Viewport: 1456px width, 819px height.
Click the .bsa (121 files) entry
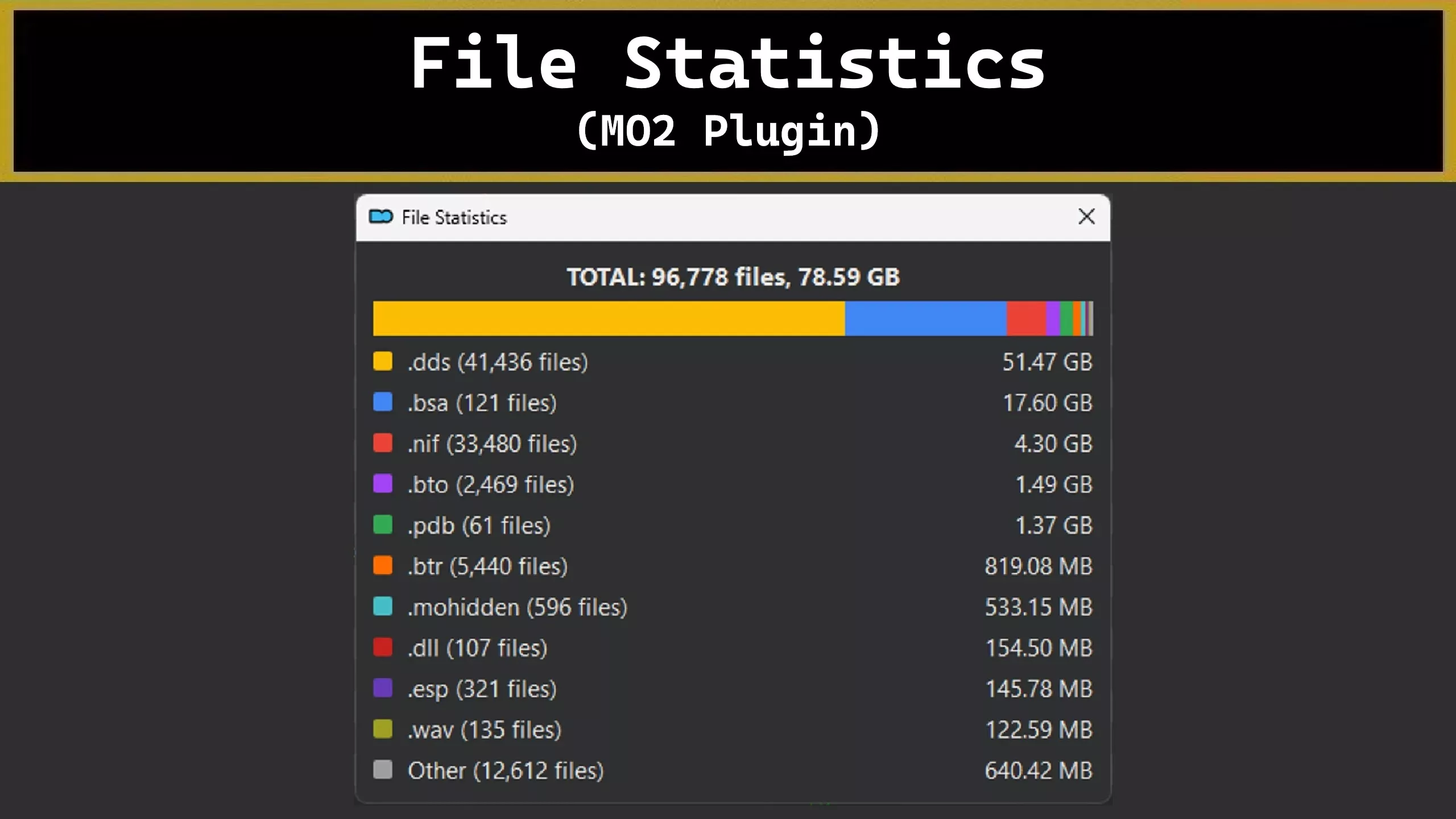[482, 403]
